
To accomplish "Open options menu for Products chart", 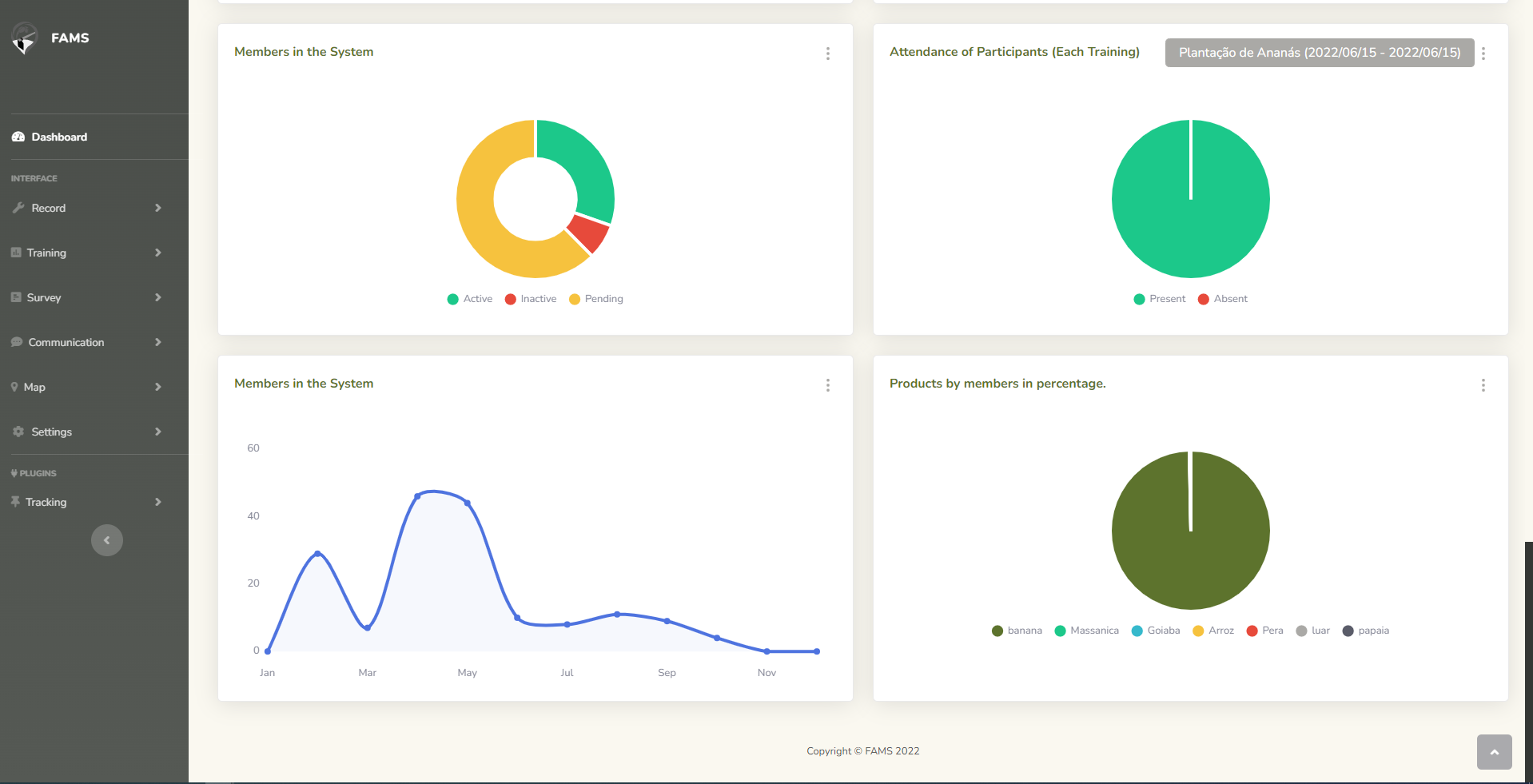I will coord(1483,385).
